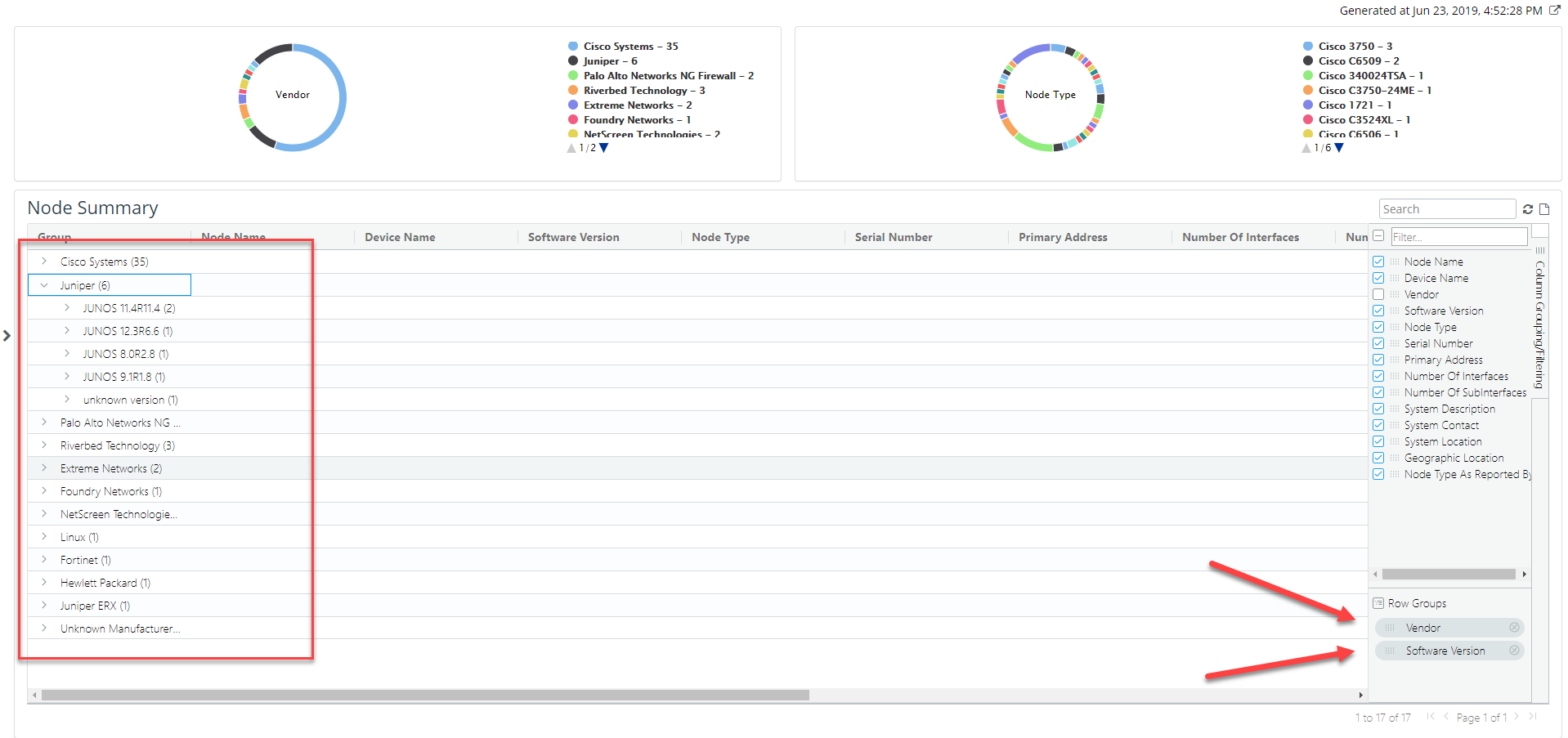Click the export document icon beside Search
Viewport: 1568px width, 738px height.
pos(1544,209)
